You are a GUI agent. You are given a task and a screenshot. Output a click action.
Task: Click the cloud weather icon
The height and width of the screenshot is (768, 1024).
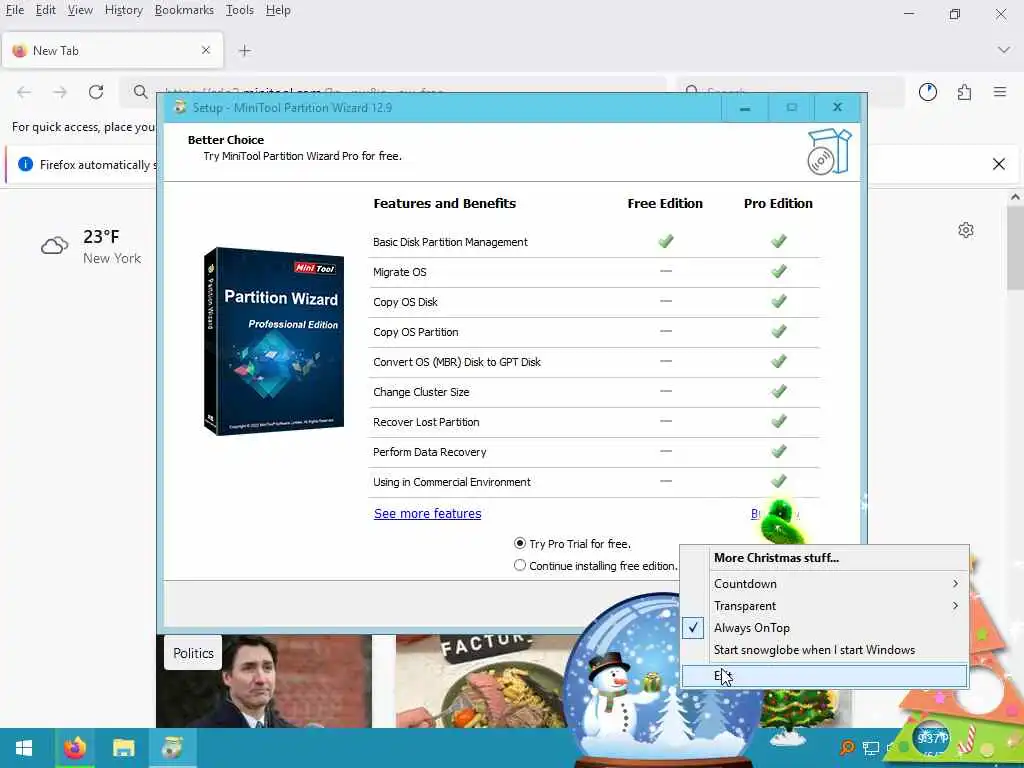[x=55, y=246]
